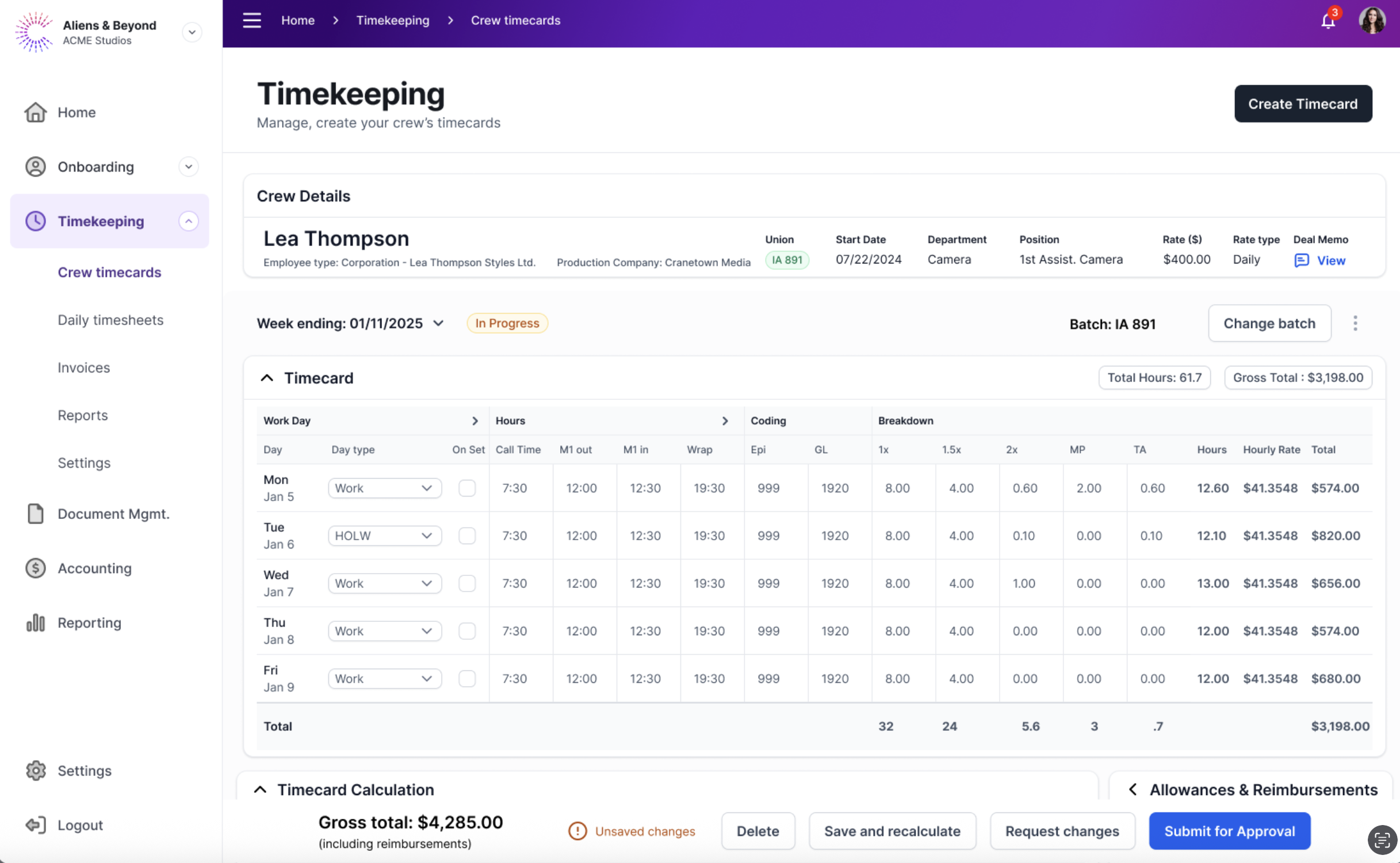1400x863 pixels.
Task: Open the chat widget icon bottom-right
Action: 1382,840
